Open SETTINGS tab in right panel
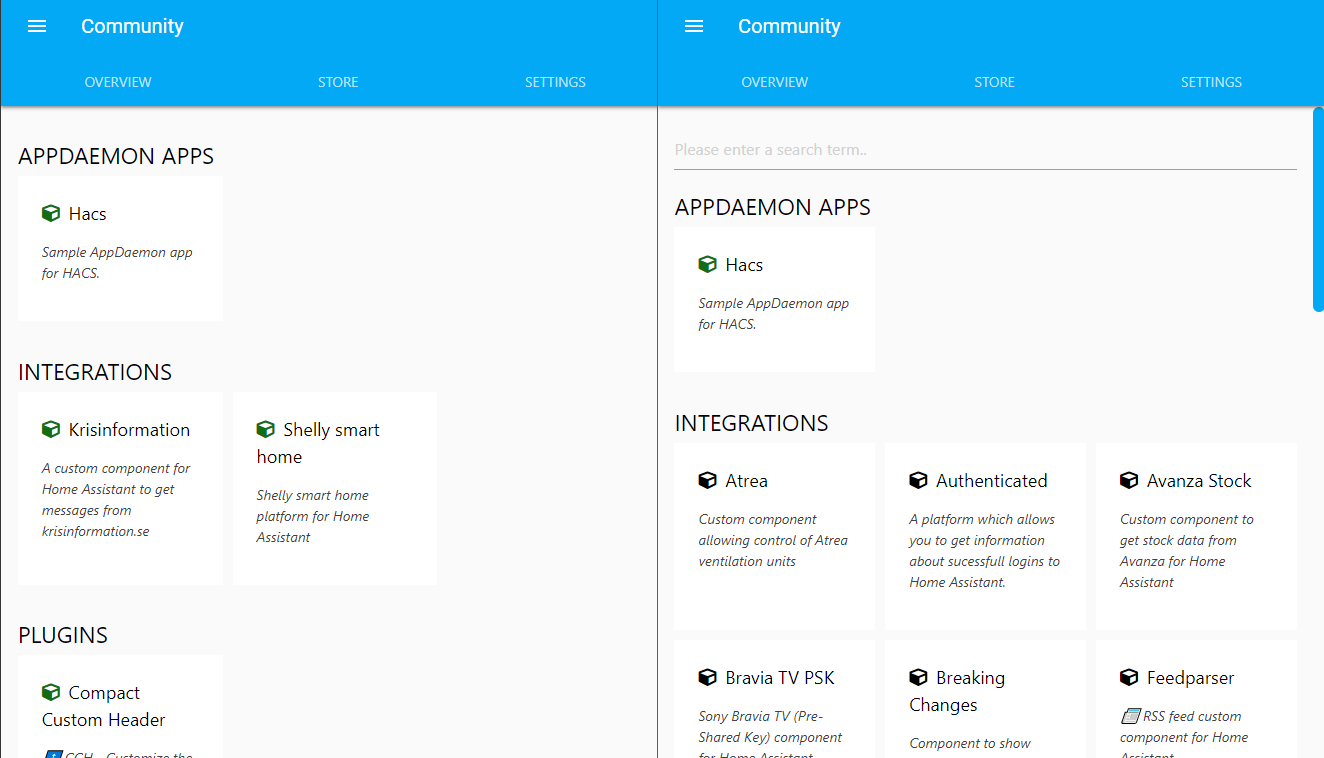 pos(1211,82)
